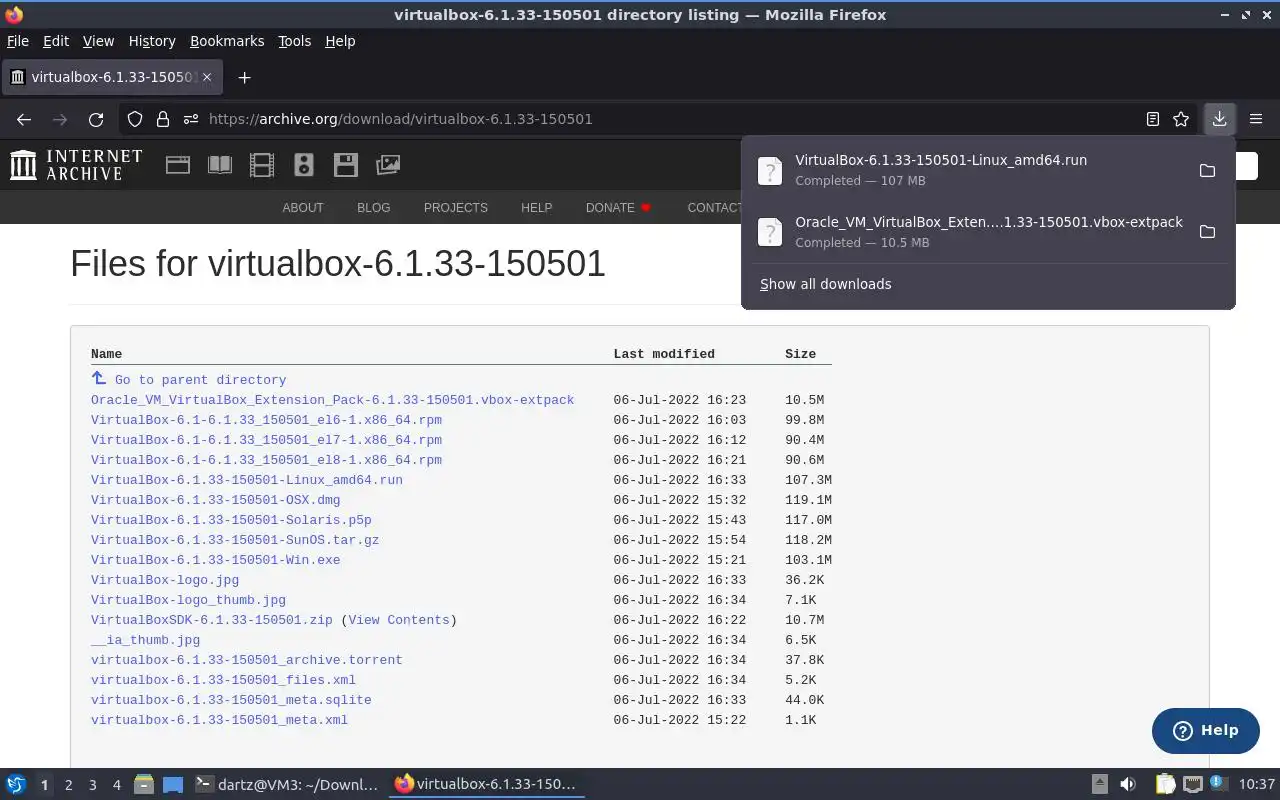This screenshot has width=1280, height=800.
Task: Open the Texts book icon in Archive navbar
Action: pos(220,165)
